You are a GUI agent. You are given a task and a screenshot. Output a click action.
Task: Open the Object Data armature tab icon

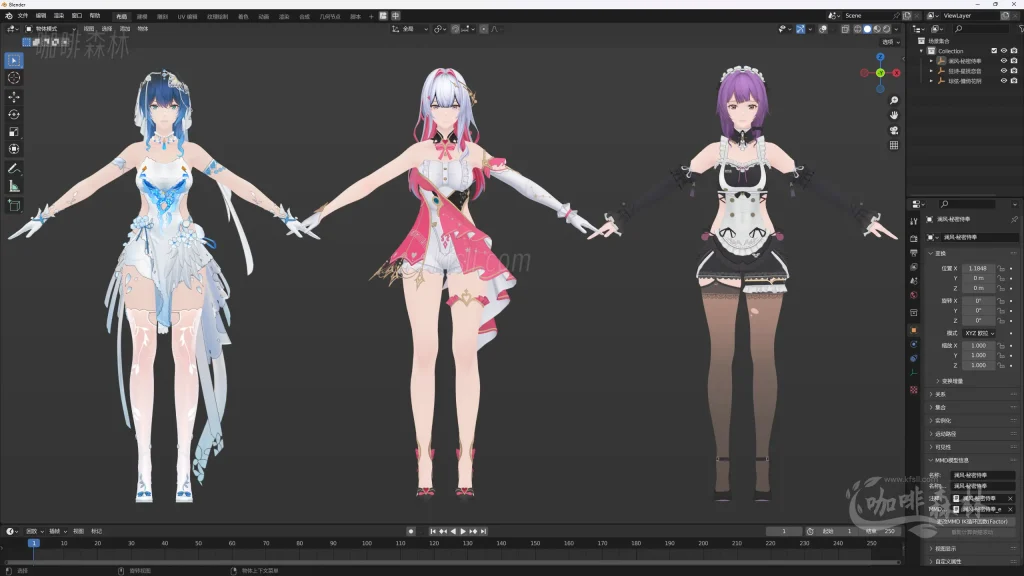[x=914, y=372]
